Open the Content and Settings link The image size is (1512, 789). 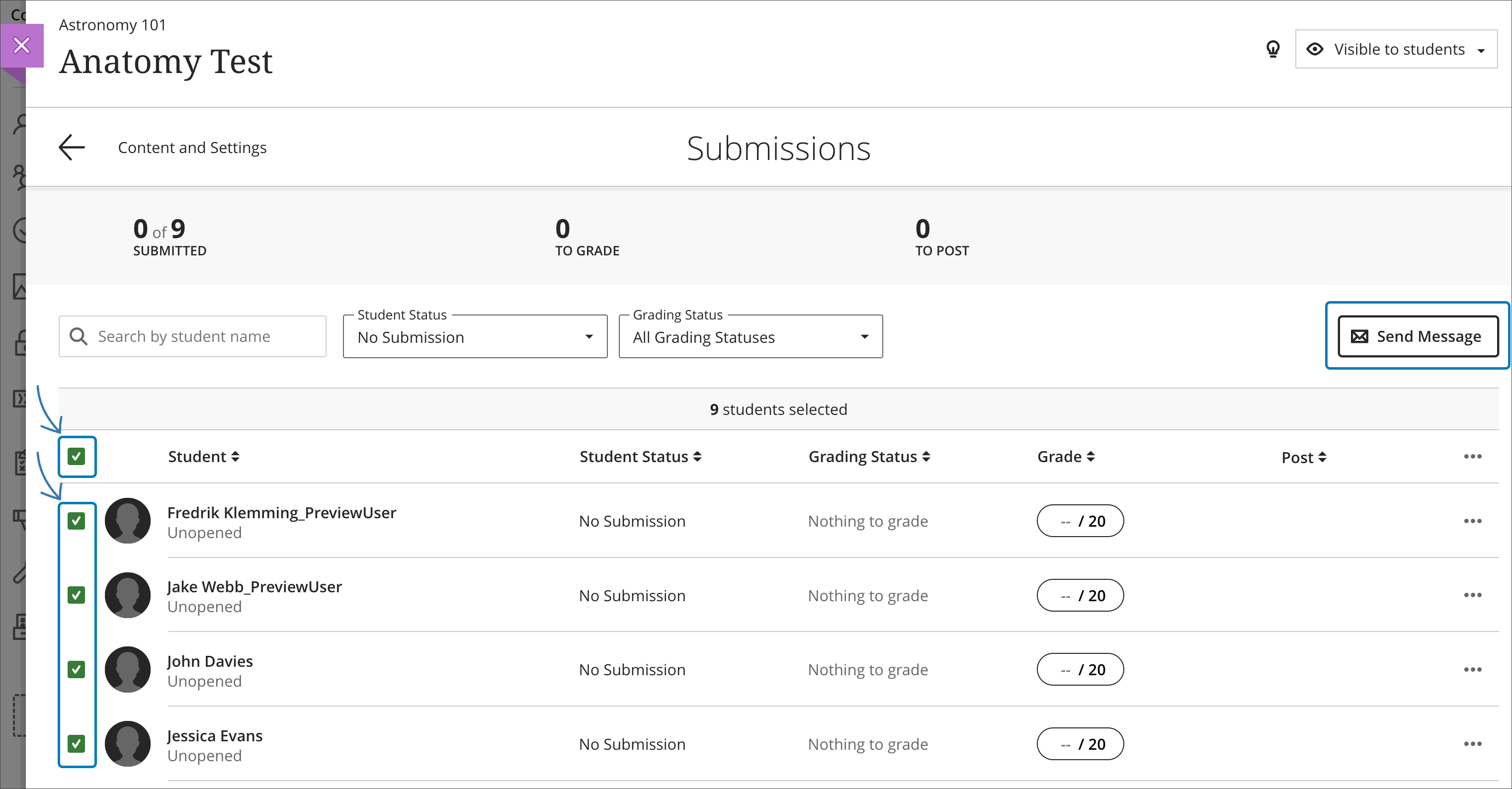[192, 147]
